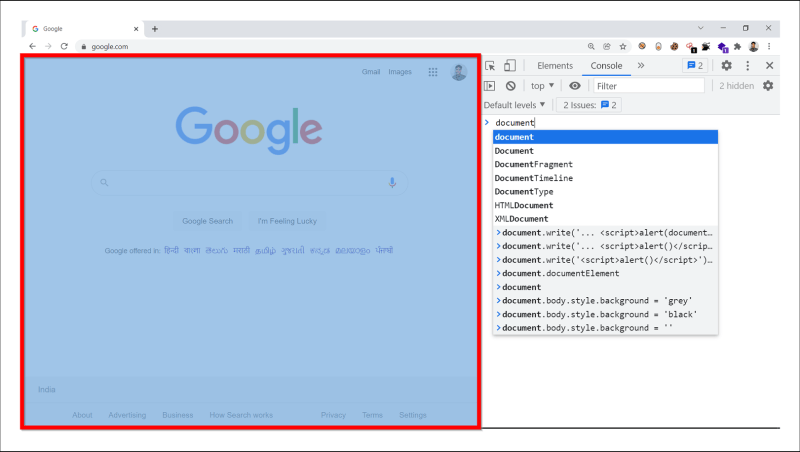Viewport: 800px width, 452px height.
Task: Click the zoom magnifier icon in the address bar
Action: [x=591, y=46]
